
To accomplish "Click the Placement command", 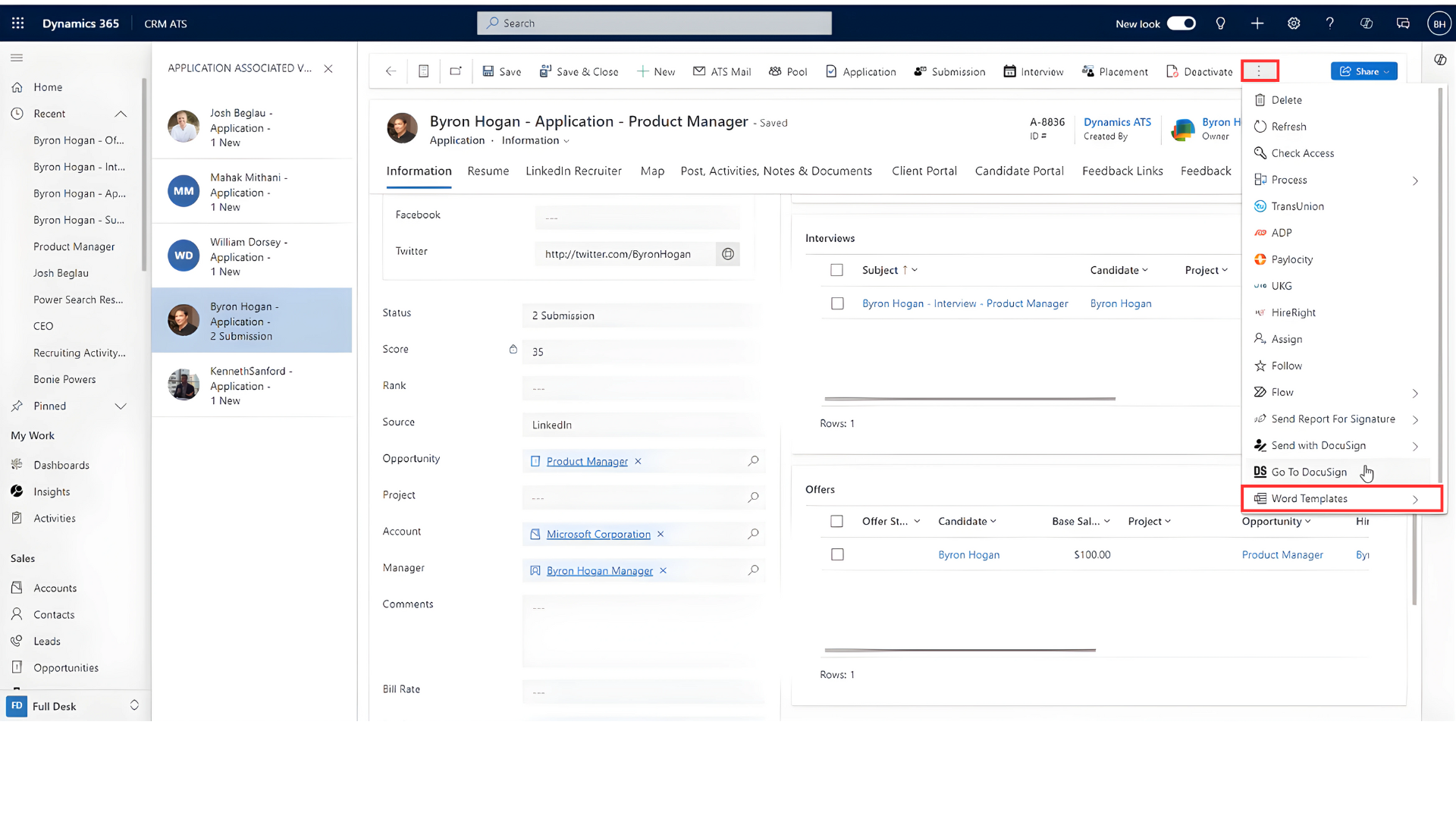I will 1115,71.
